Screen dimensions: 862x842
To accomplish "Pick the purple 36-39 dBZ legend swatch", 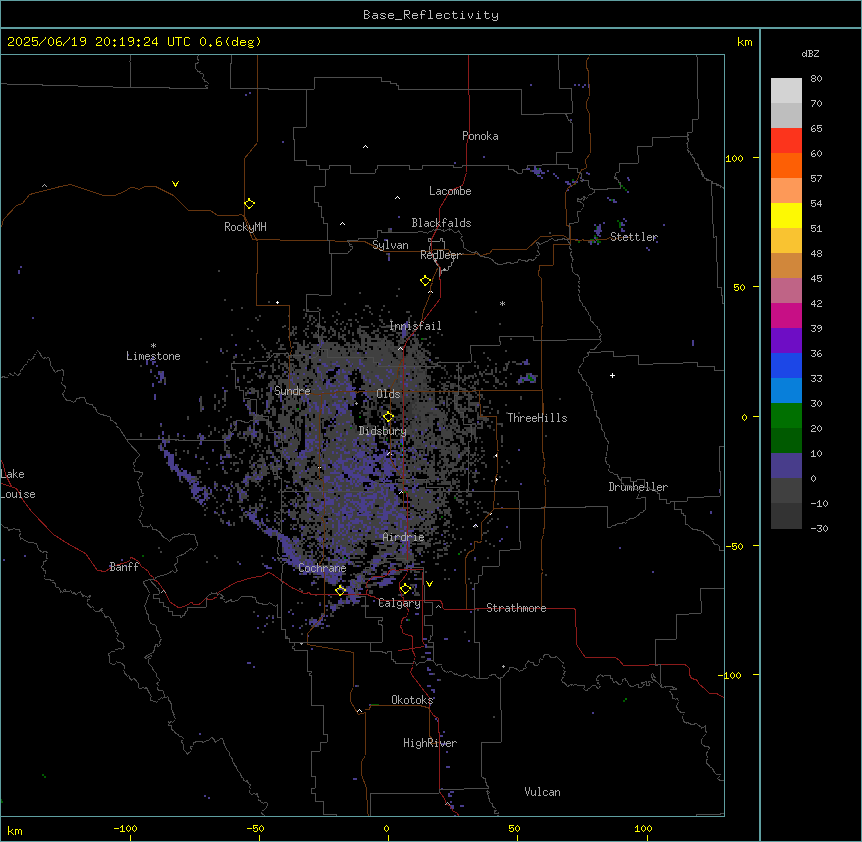I will tap(786, 340).
